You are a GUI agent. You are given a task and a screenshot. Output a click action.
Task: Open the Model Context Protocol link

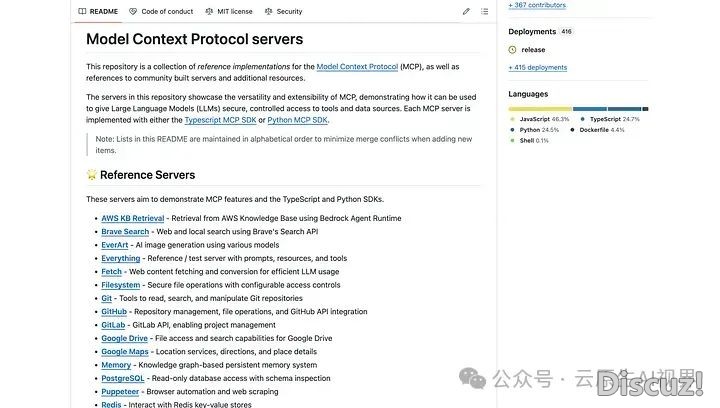click(357, 67)
